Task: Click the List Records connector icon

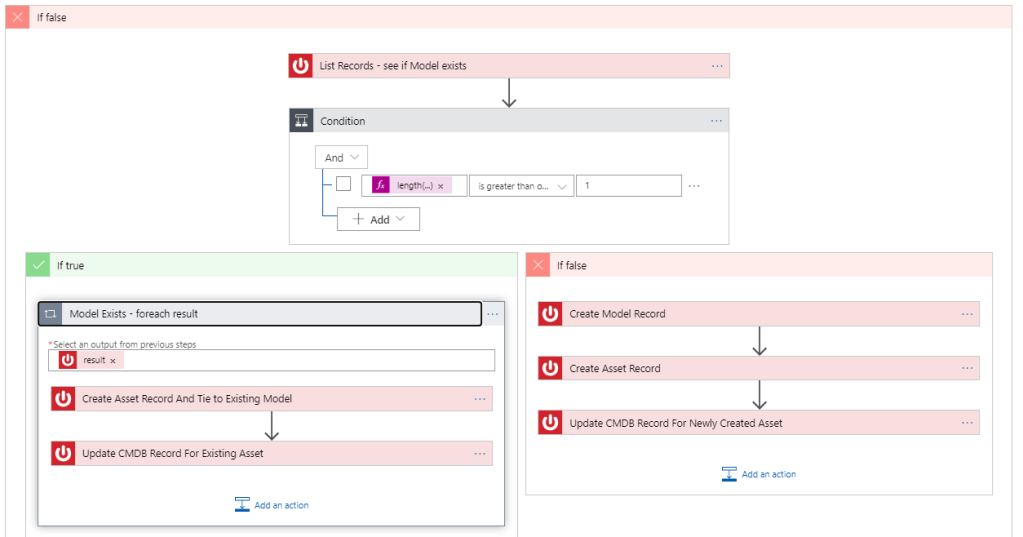Action: [301, 66]
